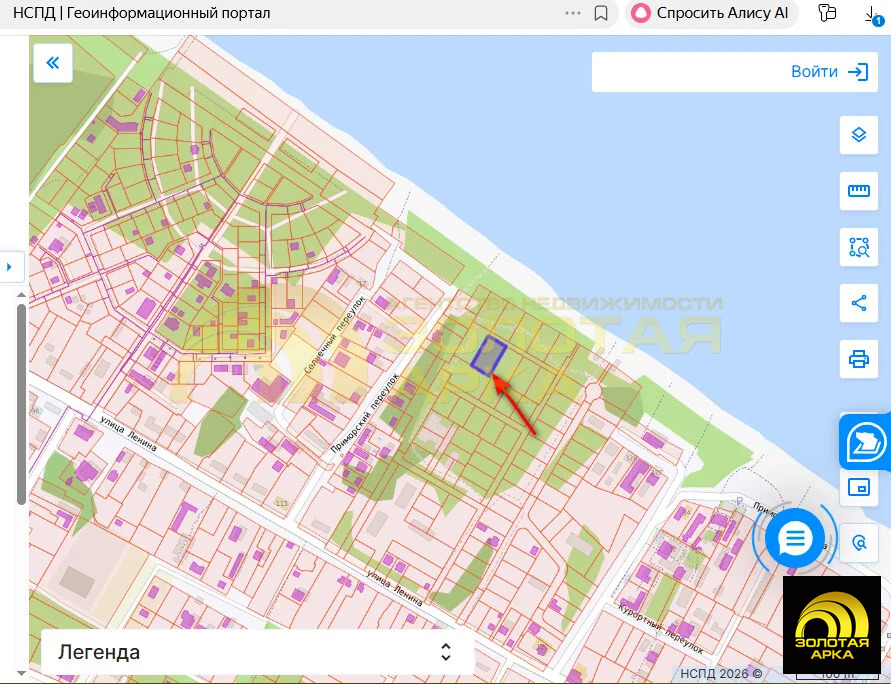The width and height of the screenshot is (891, 684).
Task: Collapse the side panel with double chevron
Action: pos(53,63)
